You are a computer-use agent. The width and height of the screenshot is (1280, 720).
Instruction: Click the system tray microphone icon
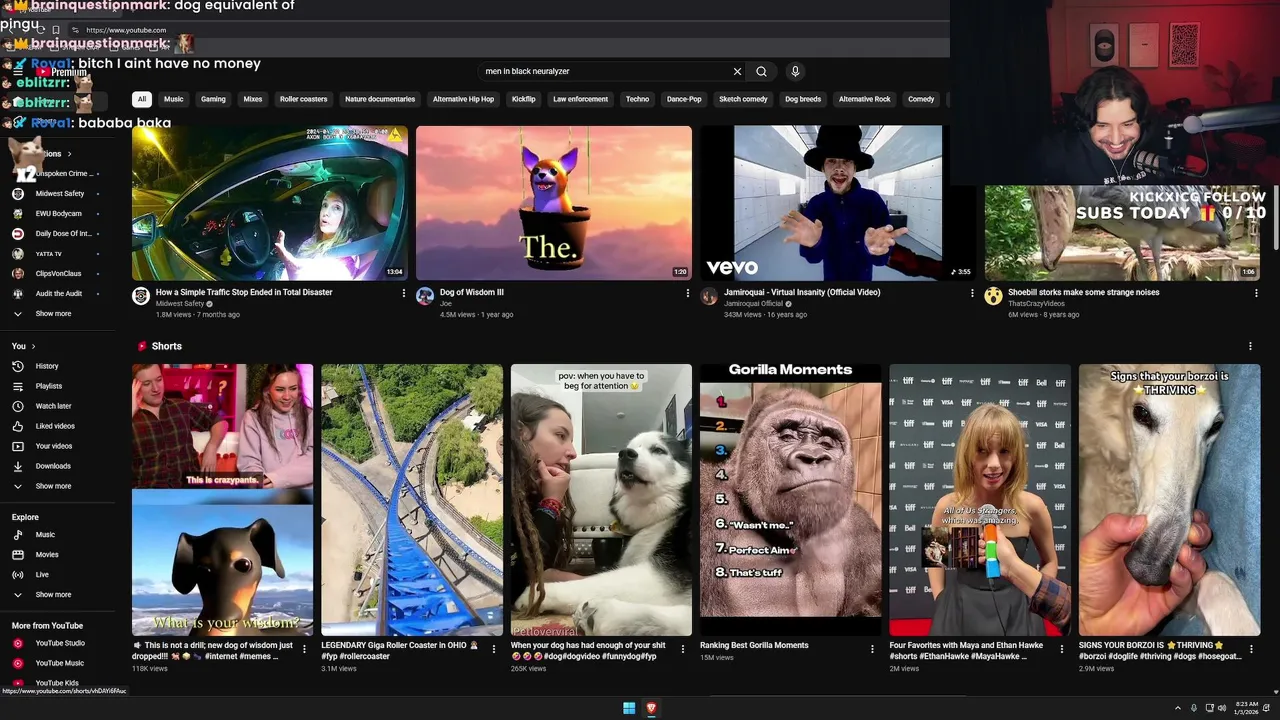point(1195,708)
